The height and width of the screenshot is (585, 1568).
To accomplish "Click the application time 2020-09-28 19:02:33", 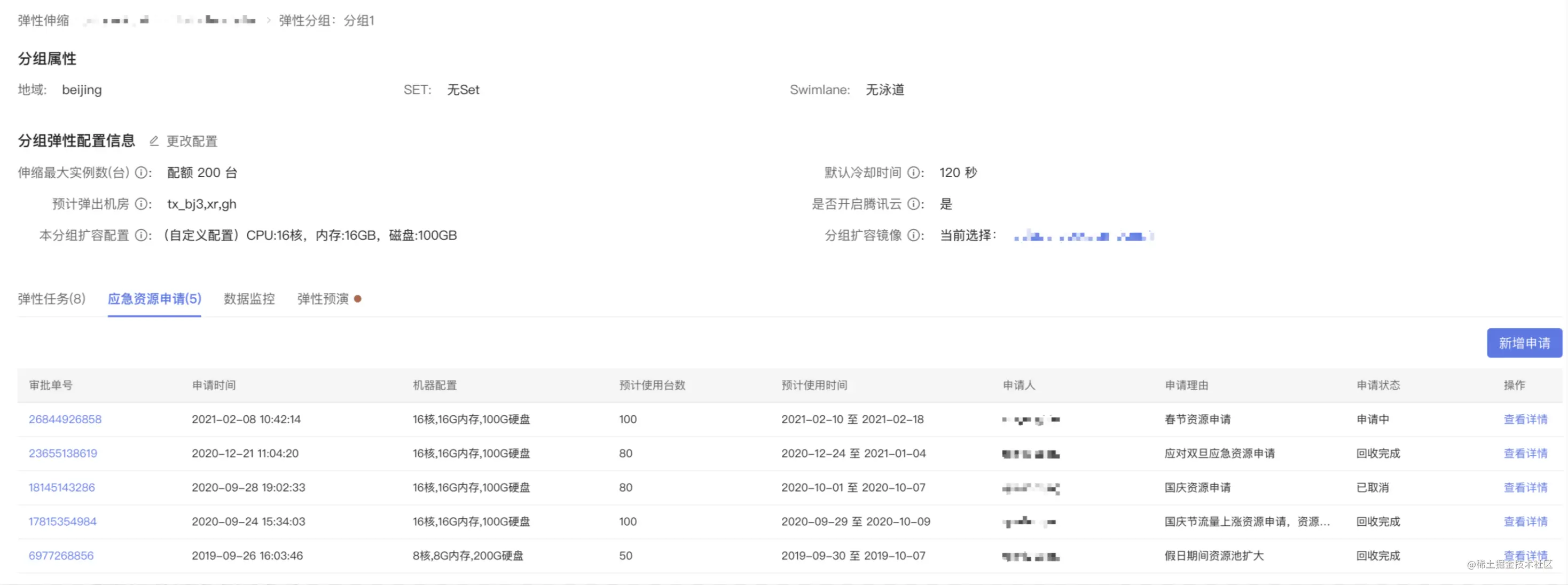I will (249, 488).
